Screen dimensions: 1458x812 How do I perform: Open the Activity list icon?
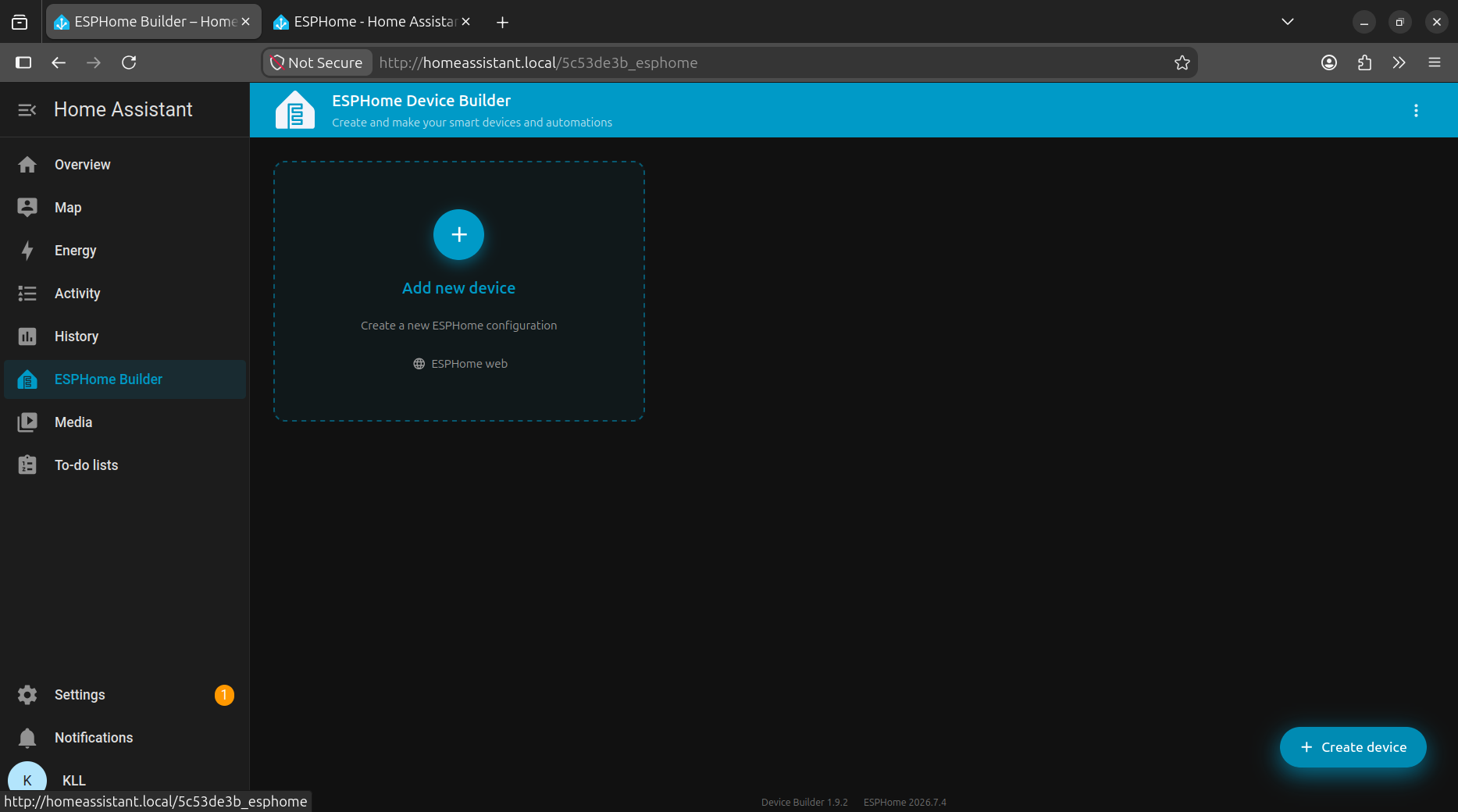click(x=27, y=294)
